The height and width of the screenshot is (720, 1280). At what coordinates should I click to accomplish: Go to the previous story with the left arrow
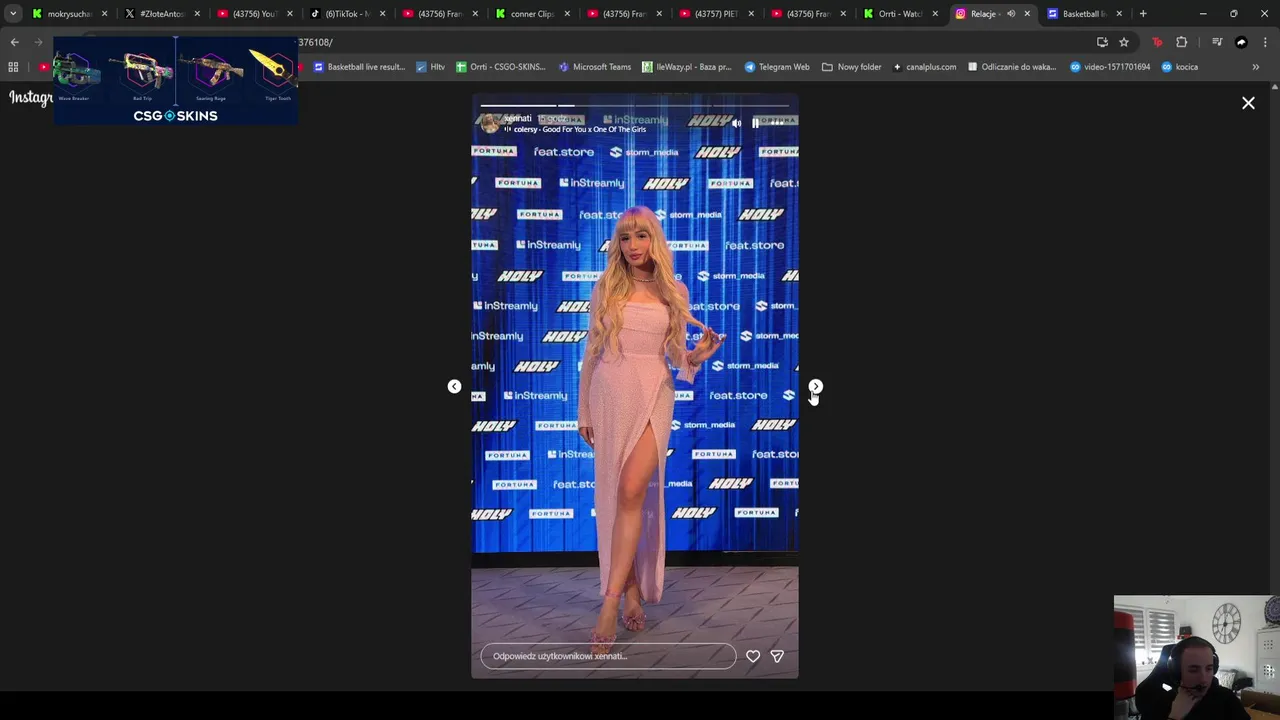pos(454,386)
